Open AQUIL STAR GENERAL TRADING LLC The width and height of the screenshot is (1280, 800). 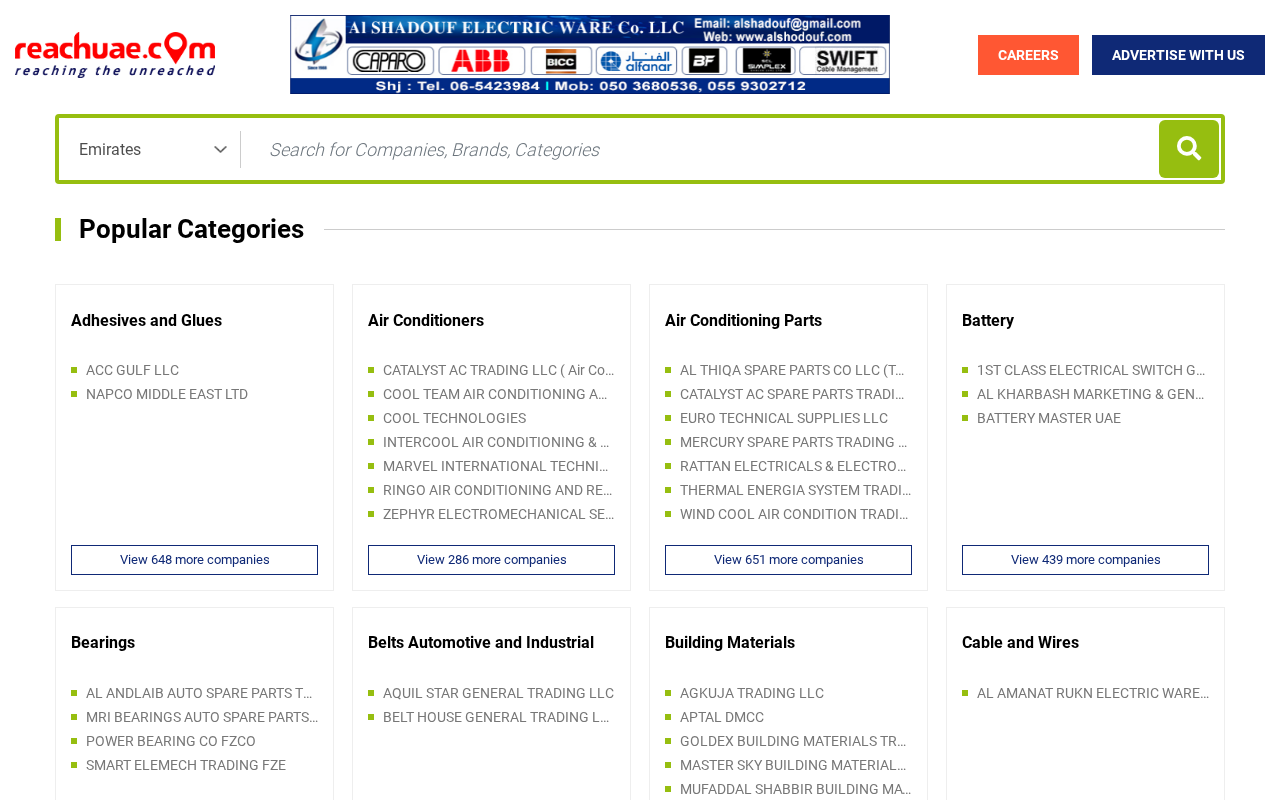tap(498, 693)
